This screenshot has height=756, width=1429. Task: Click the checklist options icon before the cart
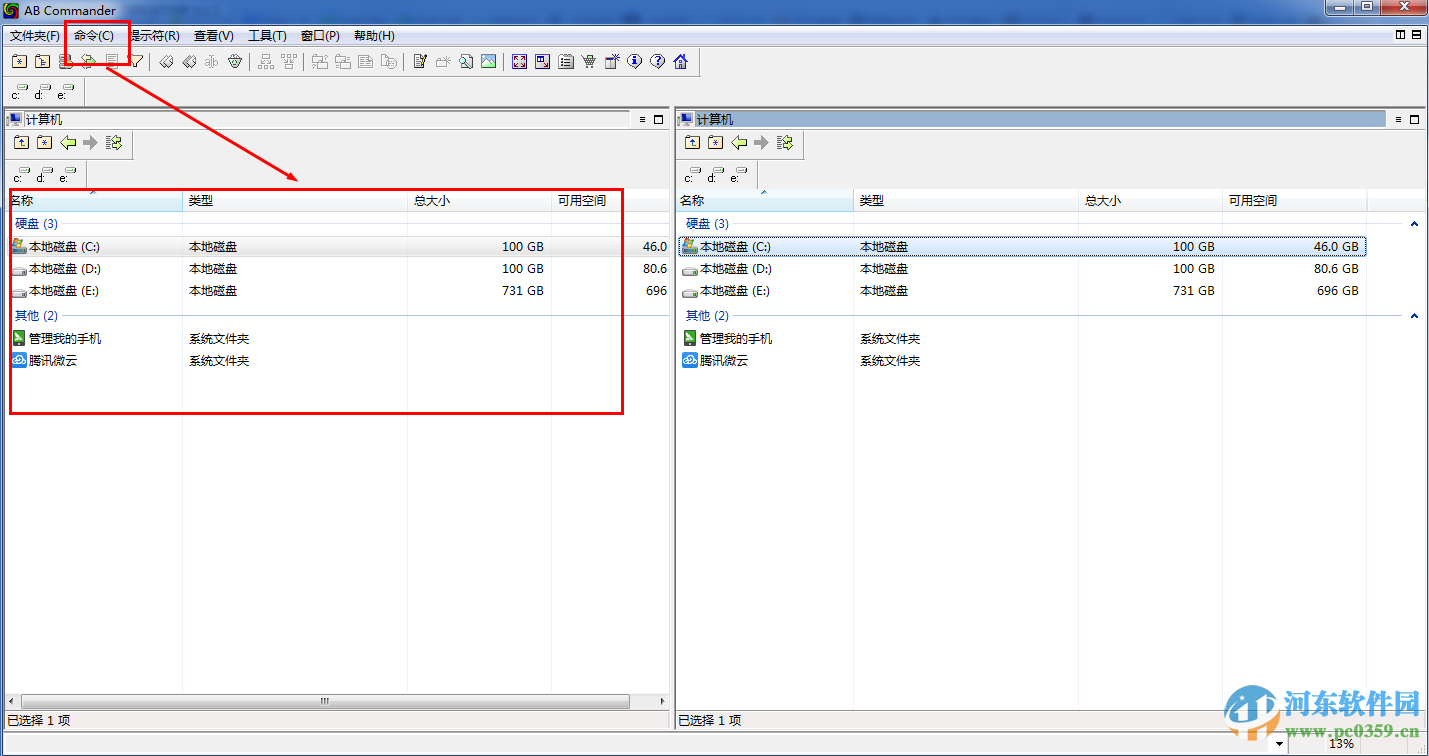(566, 62)
